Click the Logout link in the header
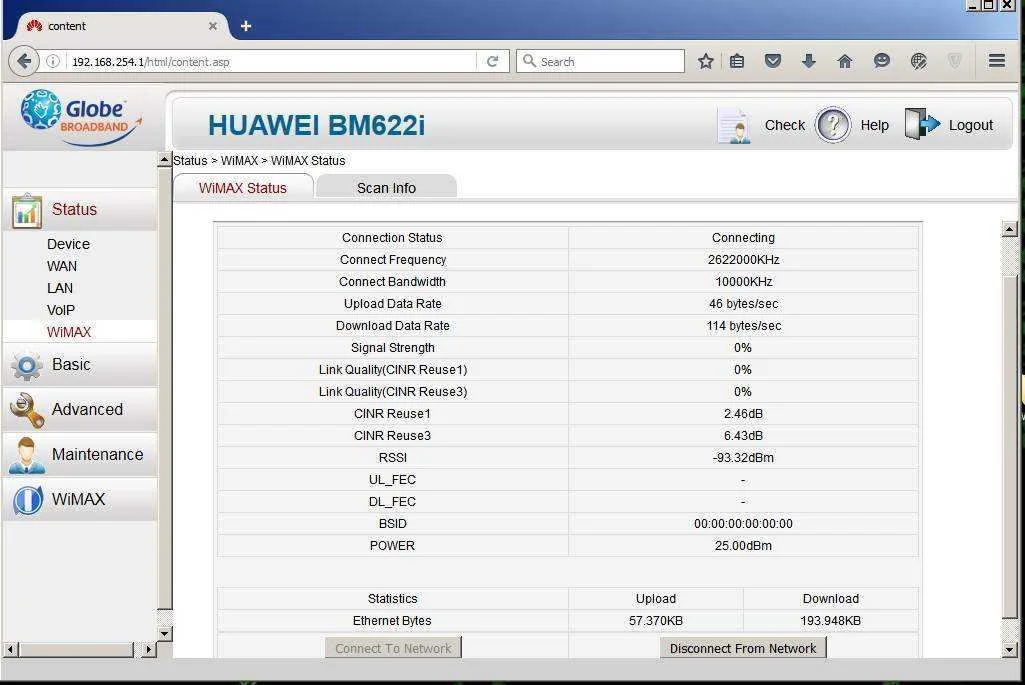 971,125
